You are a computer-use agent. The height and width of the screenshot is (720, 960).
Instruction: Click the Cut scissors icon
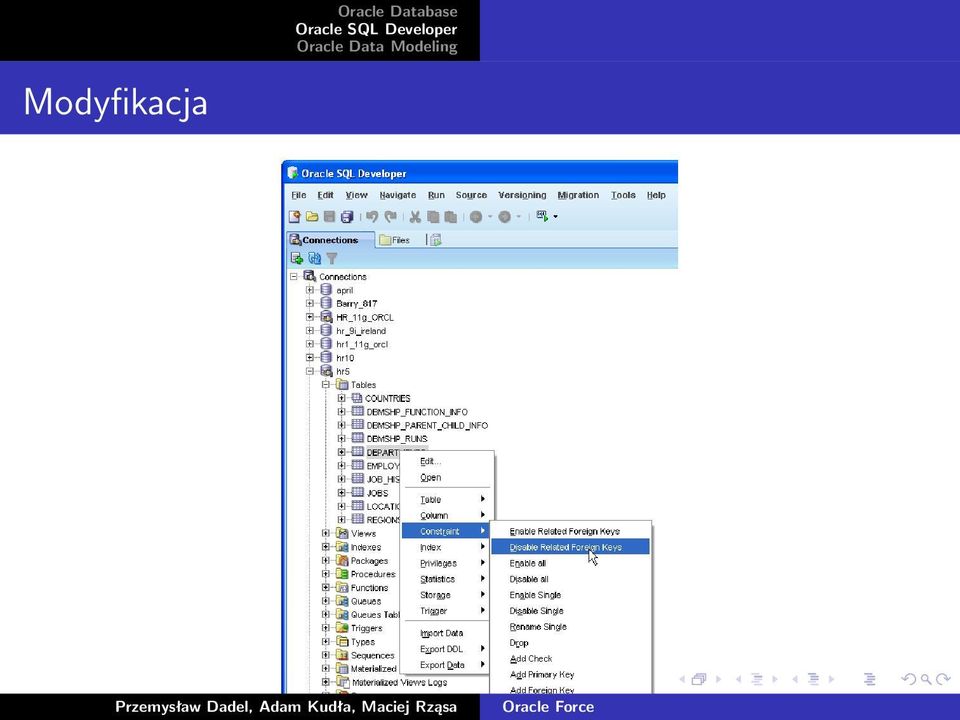click(x=415, y=217)
